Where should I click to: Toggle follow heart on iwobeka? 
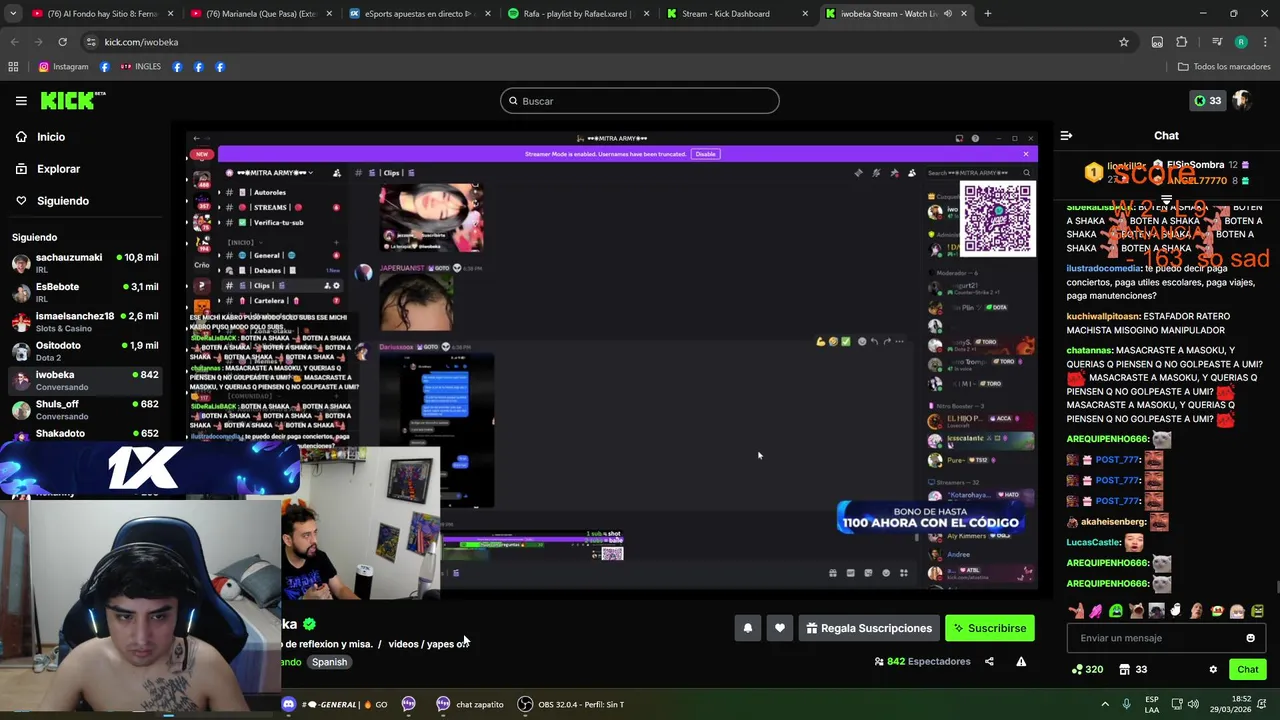(780, 628)
